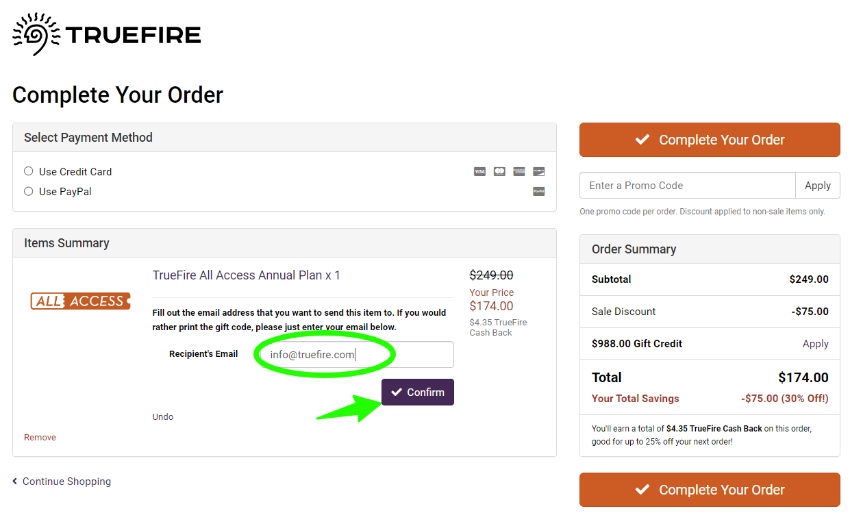Viewport: 850px width, 514px height.
Task: Click the third credit card icon
Action: pyautogui.click(x=519, y=171)
